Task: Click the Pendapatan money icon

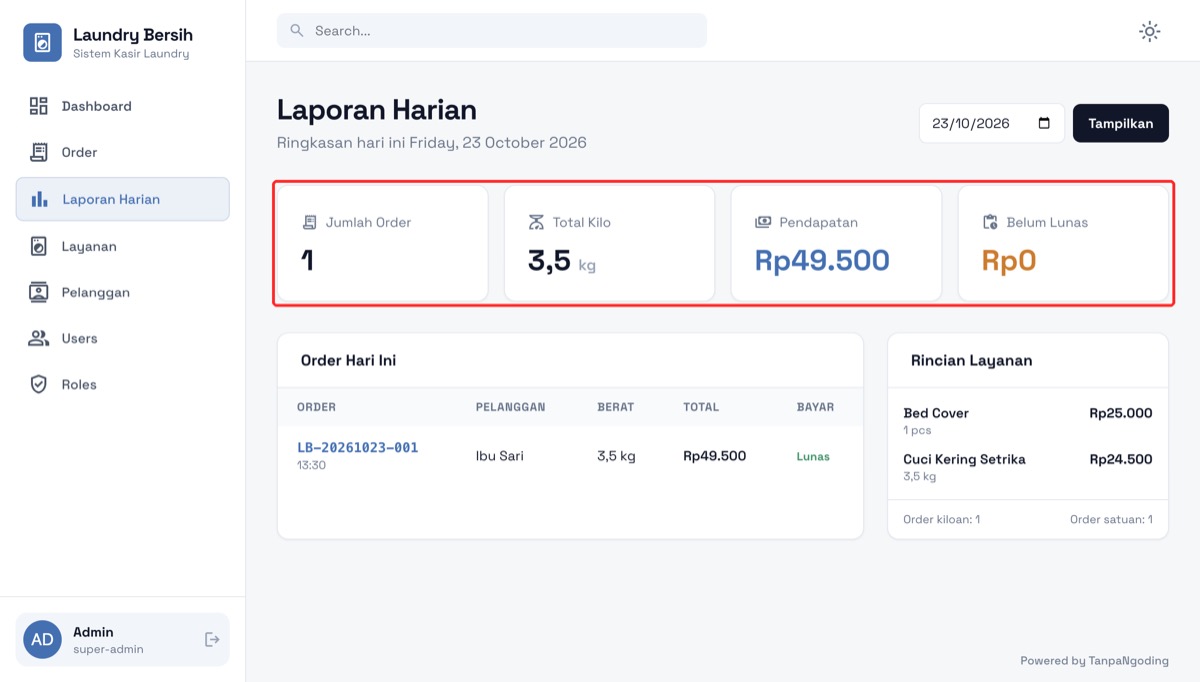Action: pos(763,222)
